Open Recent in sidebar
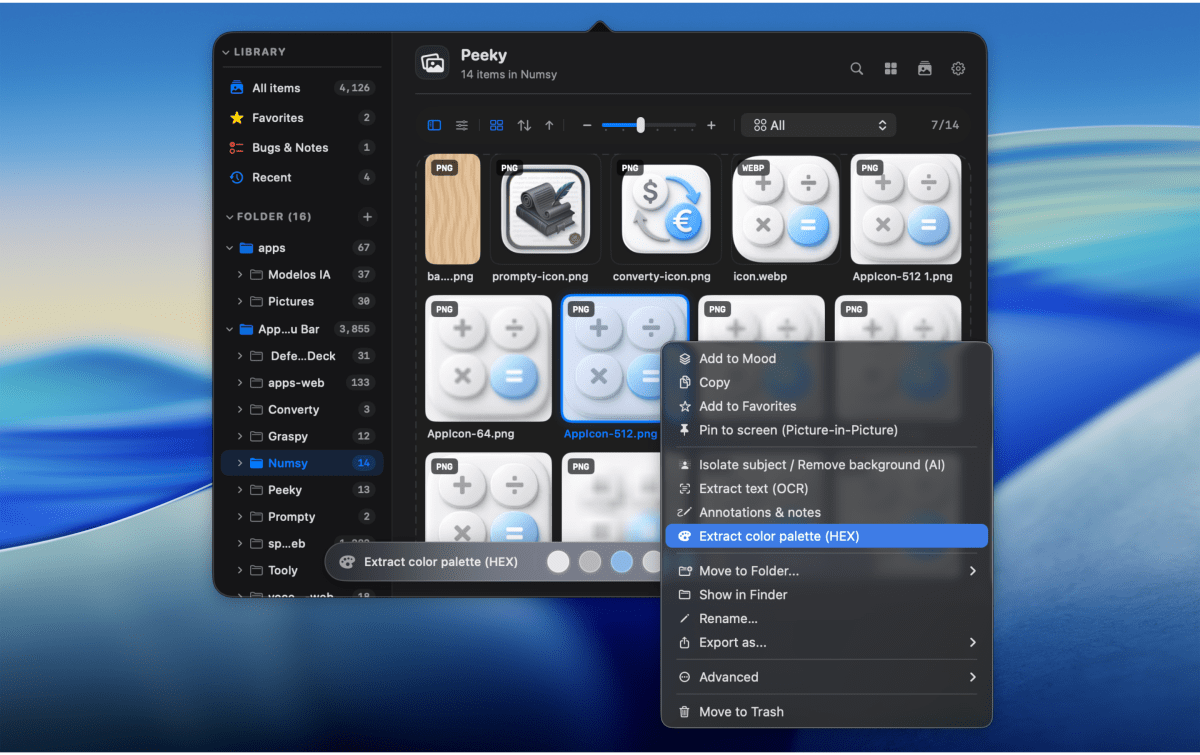This screenshot has height=755, width=1200. (302, 178)
